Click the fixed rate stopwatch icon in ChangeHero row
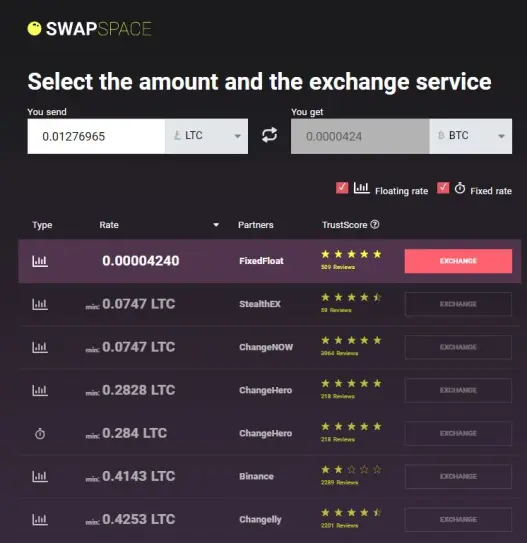This screenshot has height=543, width=527. coord(40,433)
